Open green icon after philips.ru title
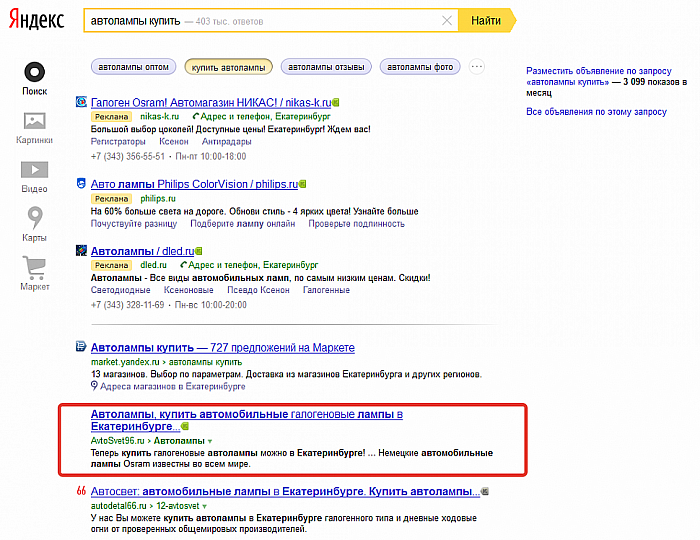Image resolution: width=700 pixels, height=540 pixels. tap(302, 184)
